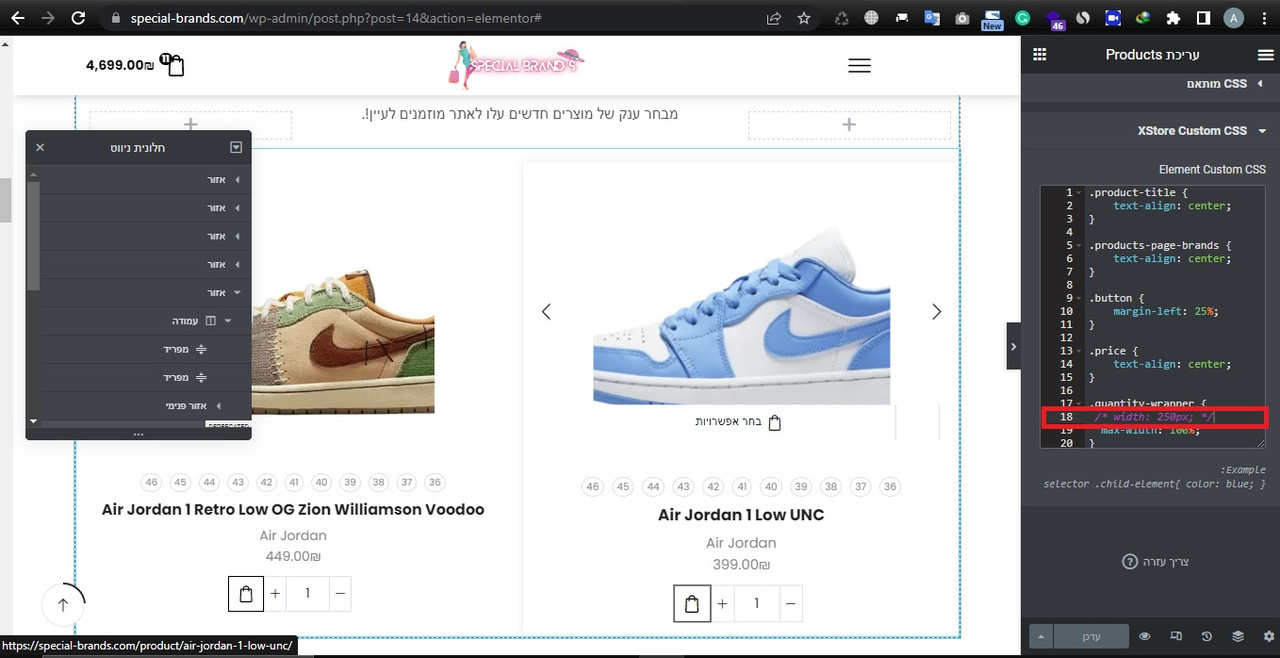The image size is (1280, 658).
Task: Click the grey Update button
Action: [x=1091, y=636]
